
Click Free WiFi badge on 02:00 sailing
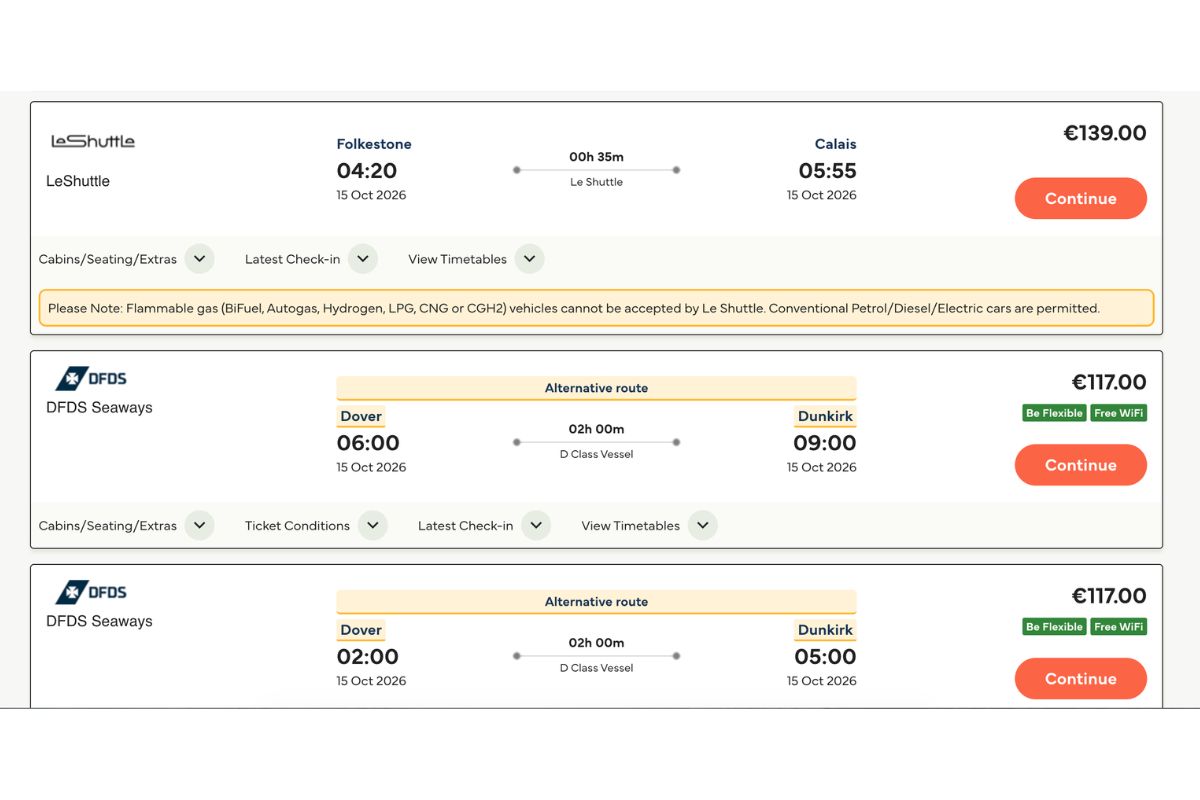1118,627
